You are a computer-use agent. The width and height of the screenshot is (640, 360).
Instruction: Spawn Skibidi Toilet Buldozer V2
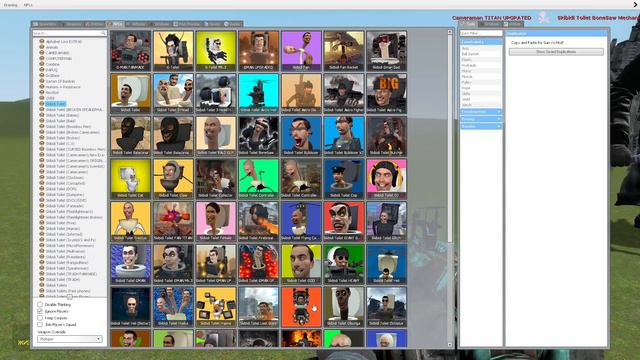pos(344,136)
